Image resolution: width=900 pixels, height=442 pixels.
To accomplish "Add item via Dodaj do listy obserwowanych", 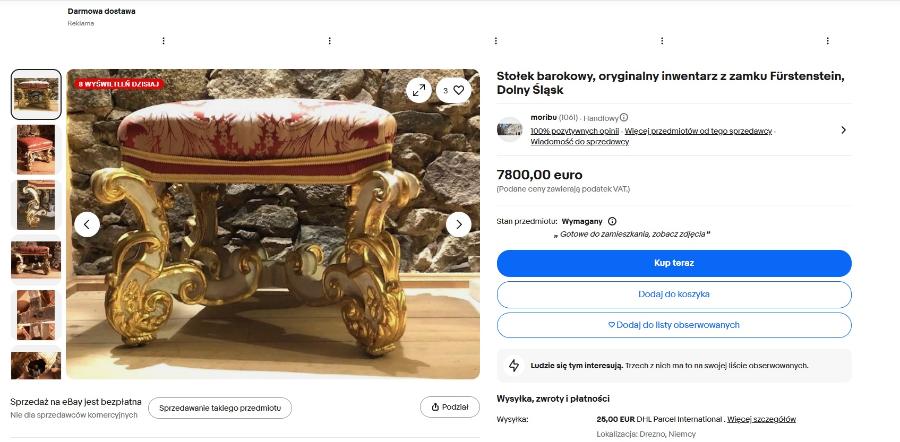I will (674, 325).
